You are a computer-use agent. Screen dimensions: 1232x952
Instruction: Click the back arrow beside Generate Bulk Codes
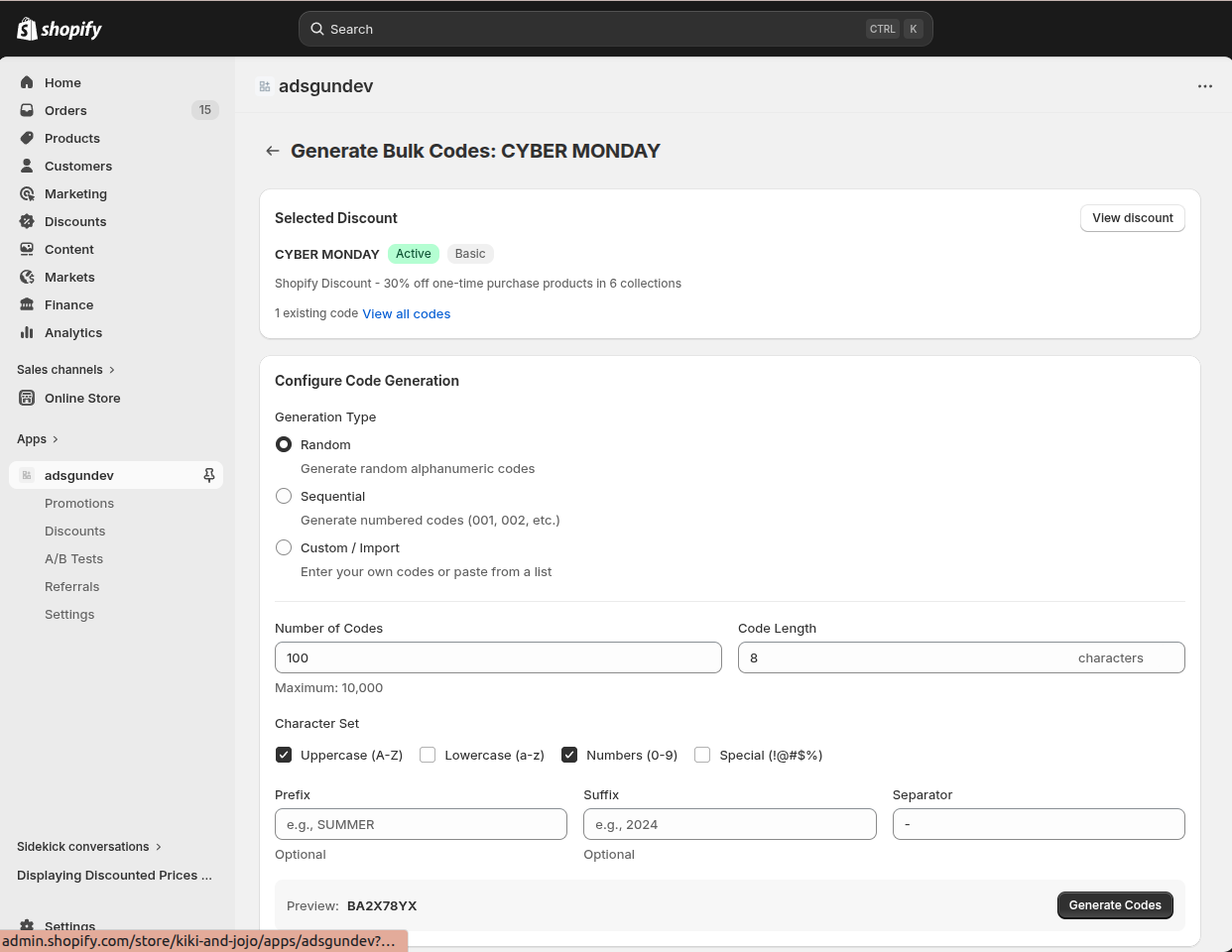pos(273,151)
